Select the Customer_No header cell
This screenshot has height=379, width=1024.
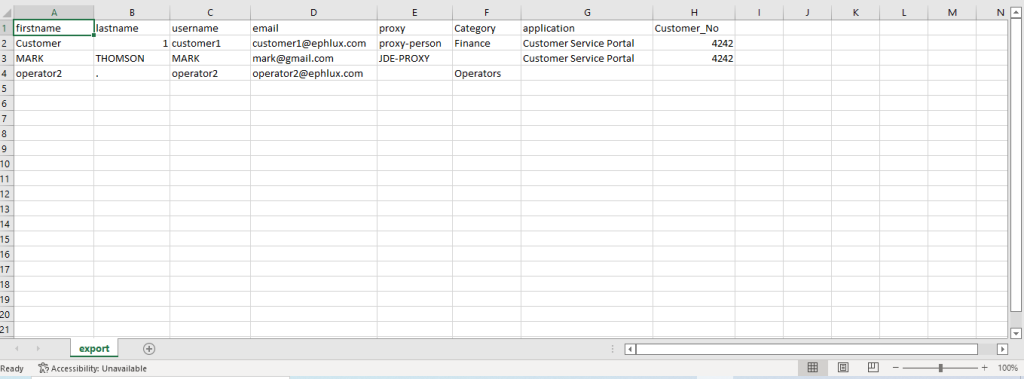[x=694, y=28]
